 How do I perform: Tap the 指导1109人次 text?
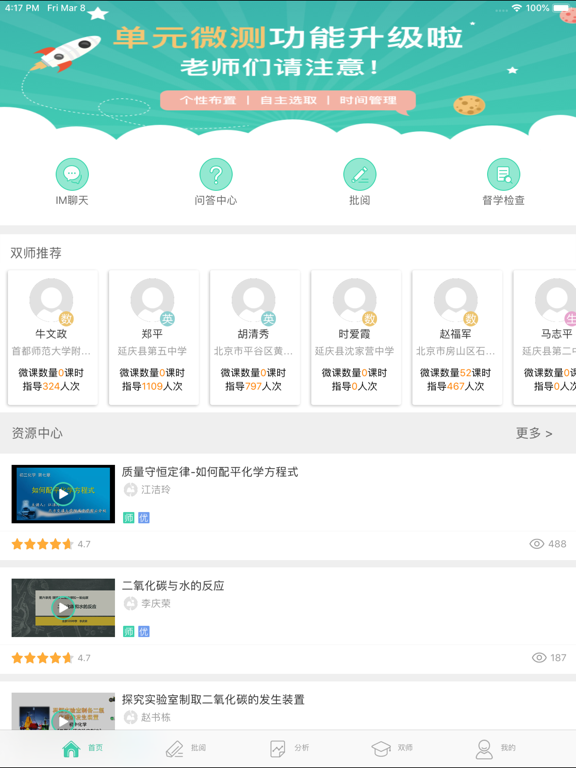[x=152, y=386]
